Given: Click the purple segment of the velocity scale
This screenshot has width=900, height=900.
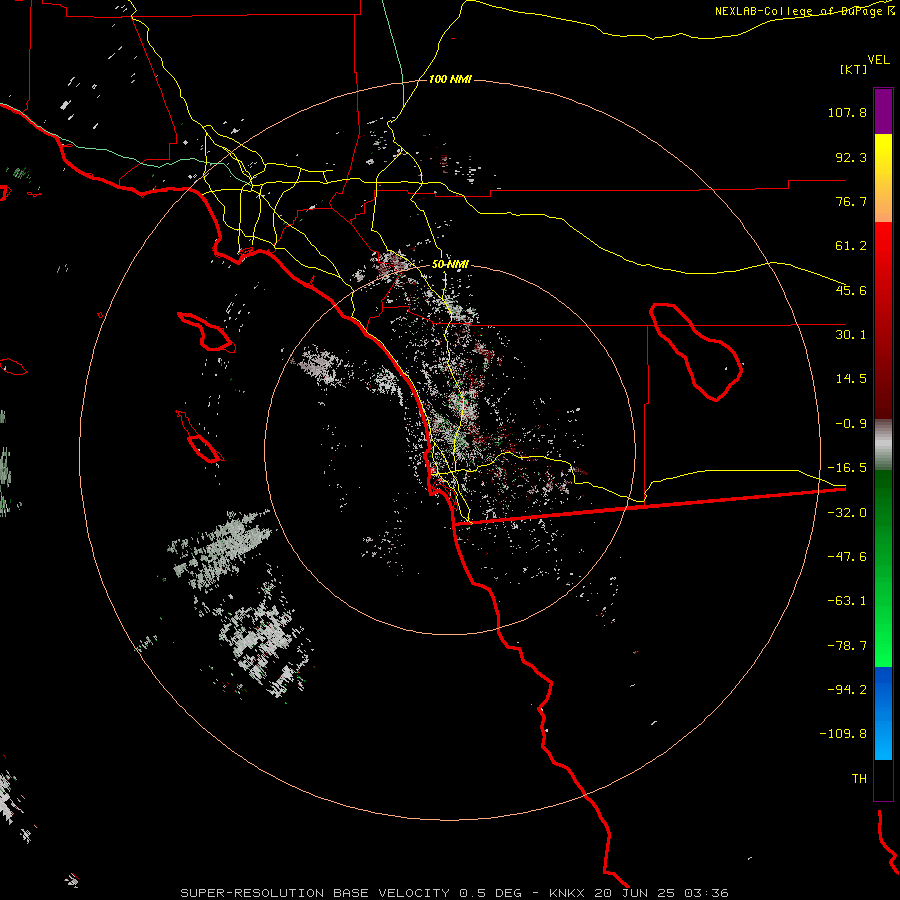Looking at the screenshot, I should (x=883, y=111).
